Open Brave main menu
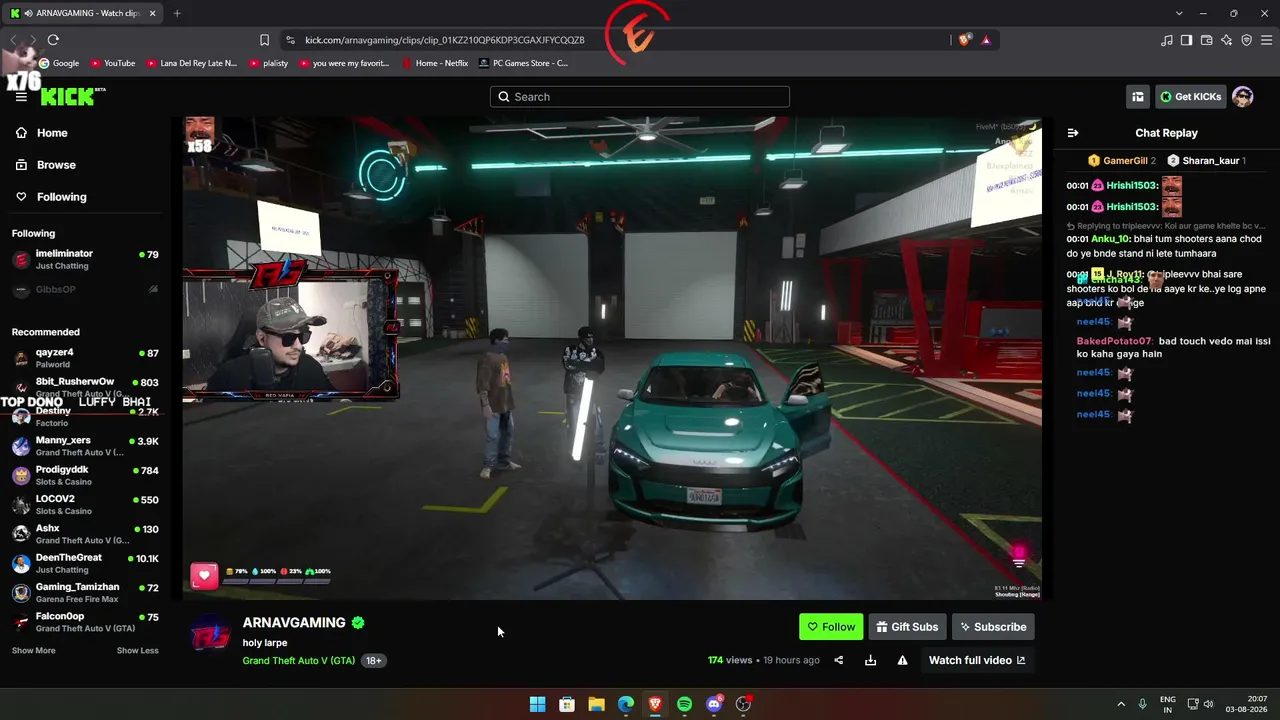Viewport: 1280px width, 720px height. point(1267,40)
